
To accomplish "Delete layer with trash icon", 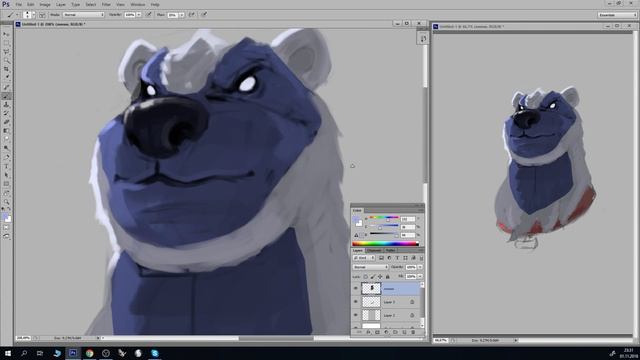I will (413, 332).
